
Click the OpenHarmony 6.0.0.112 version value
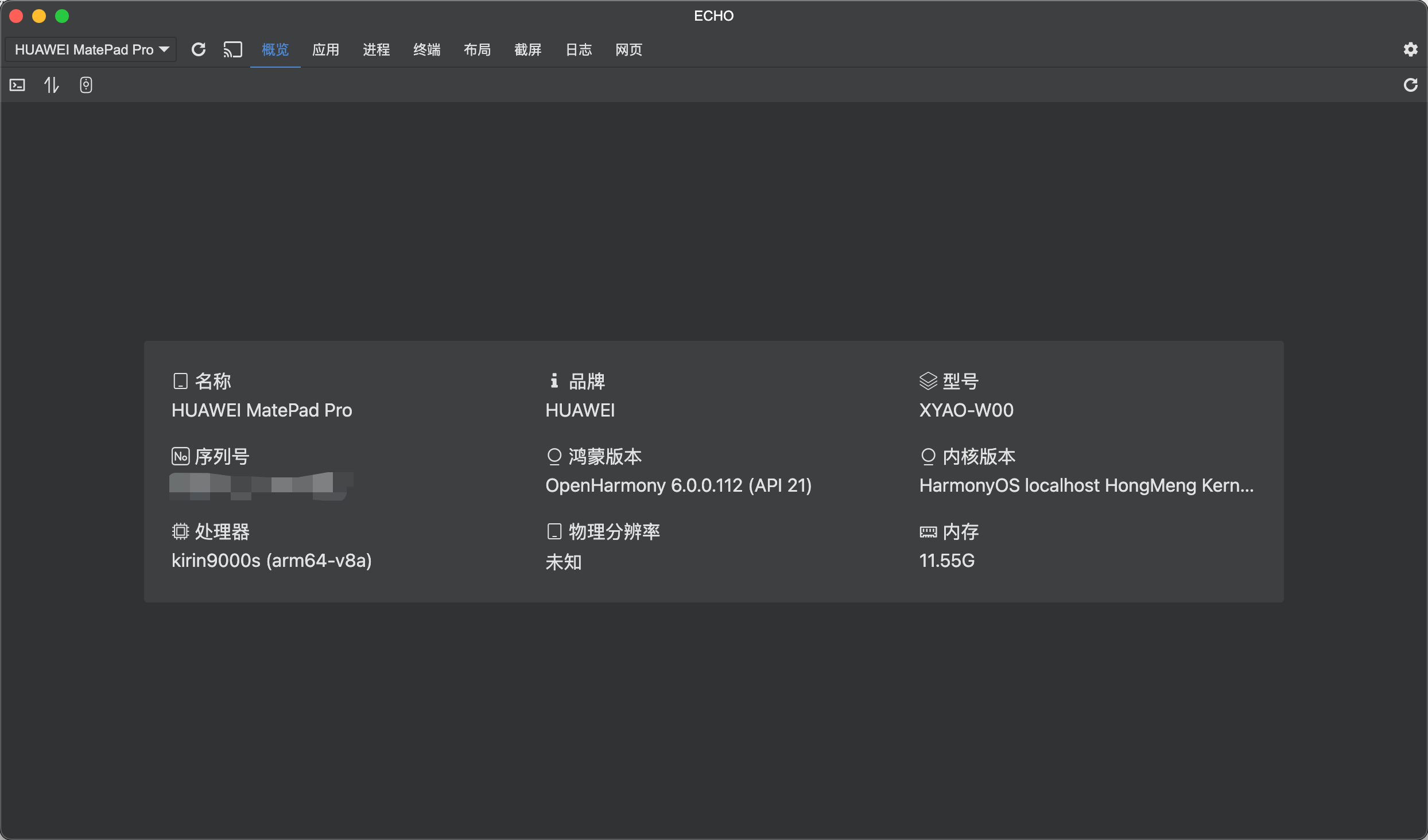tap(678, 485)
